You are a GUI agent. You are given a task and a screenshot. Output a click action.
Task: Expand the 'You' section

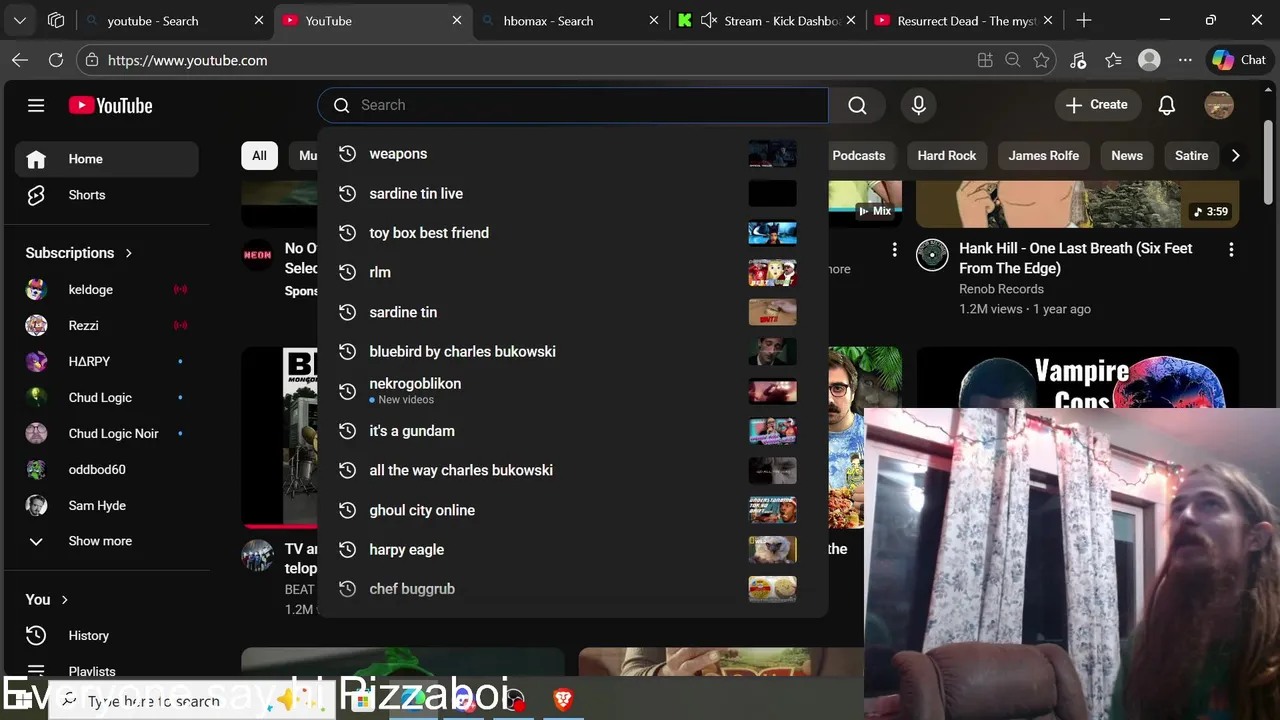coord(47,600)
